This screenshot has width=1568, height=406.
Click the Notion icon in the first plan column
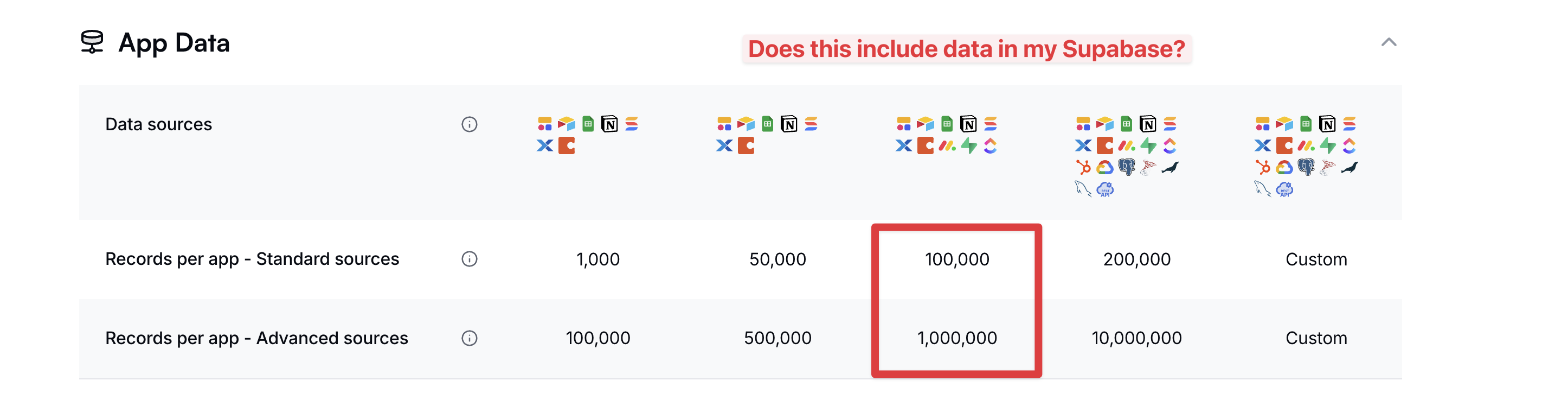609,124
